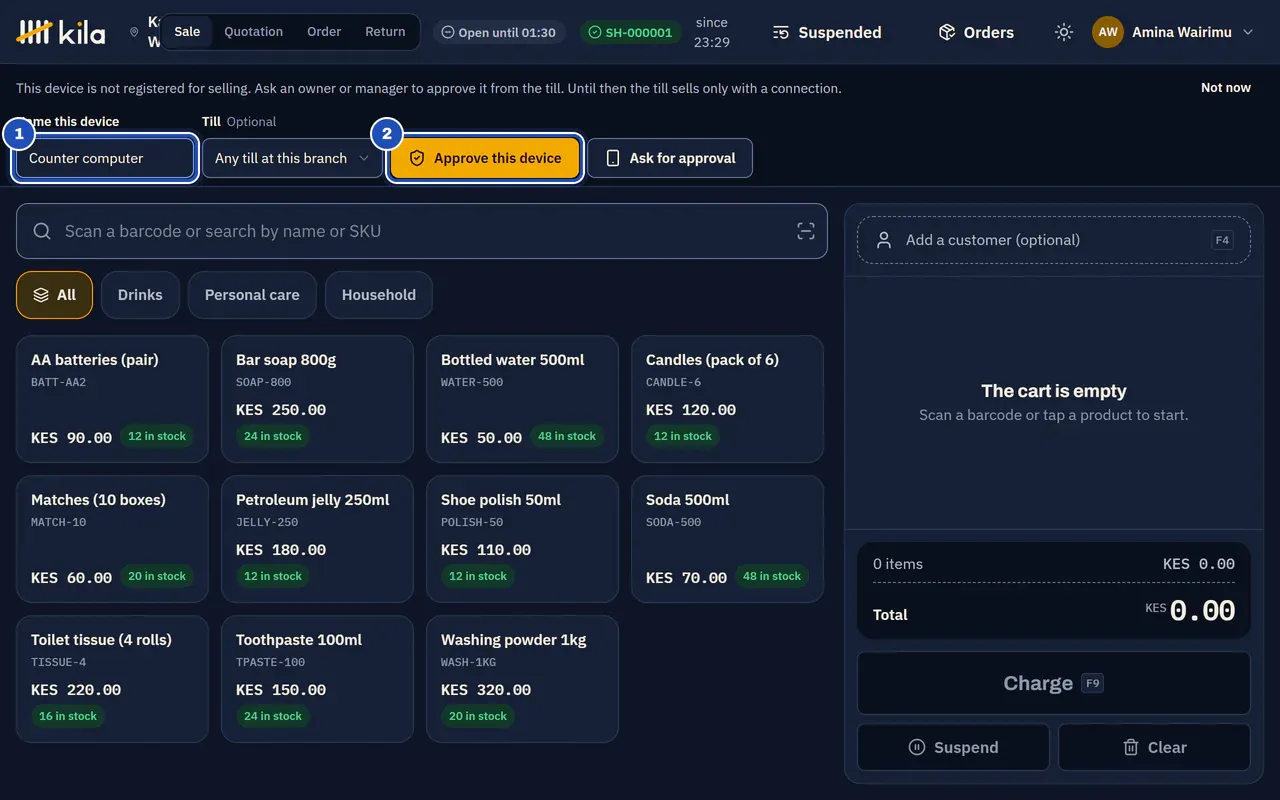Suspend the current sale
This screenshot has height=800, width=1280.
tap(953, 747)
